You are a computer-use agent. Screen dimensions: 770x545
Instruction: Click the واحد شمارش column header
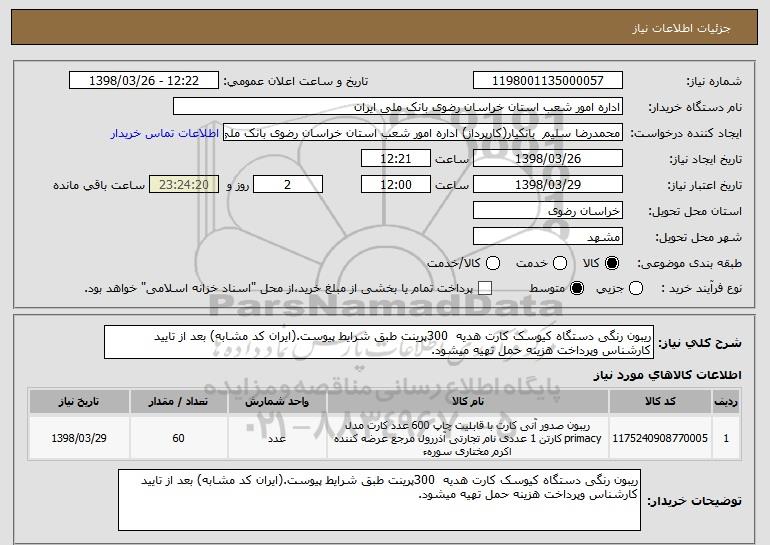pyautogui.click(x=277, y=401)
